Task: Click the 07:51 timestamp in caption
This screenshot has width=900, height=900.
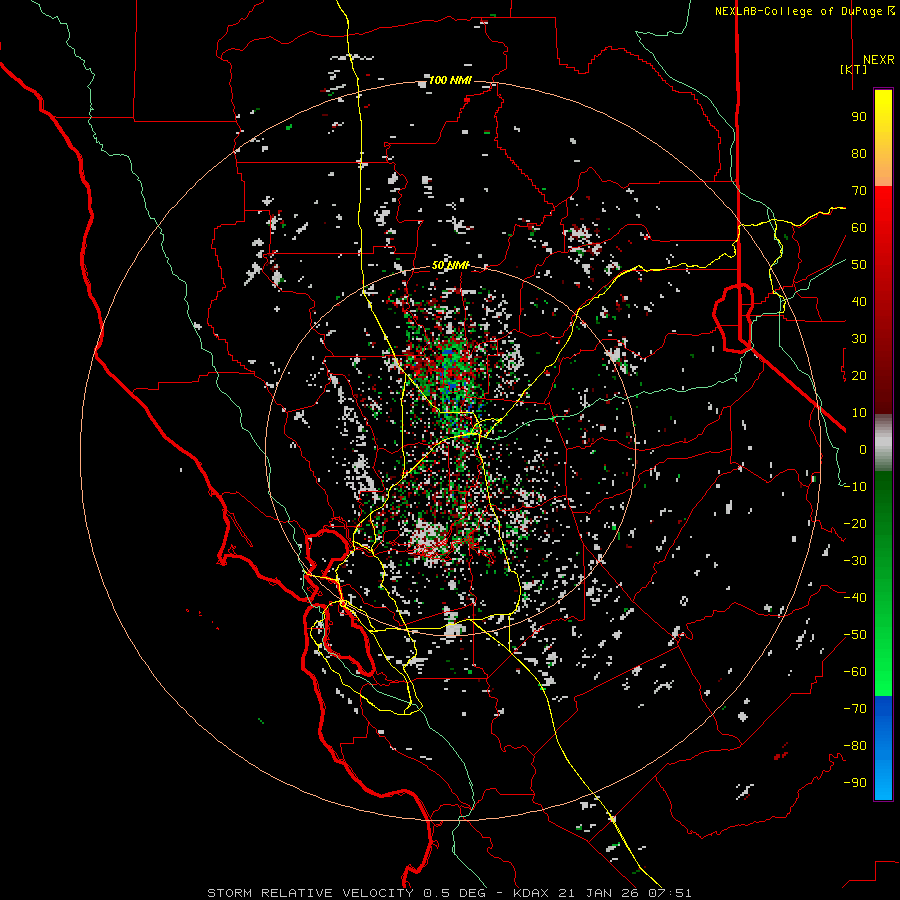Action: point(670,893)
